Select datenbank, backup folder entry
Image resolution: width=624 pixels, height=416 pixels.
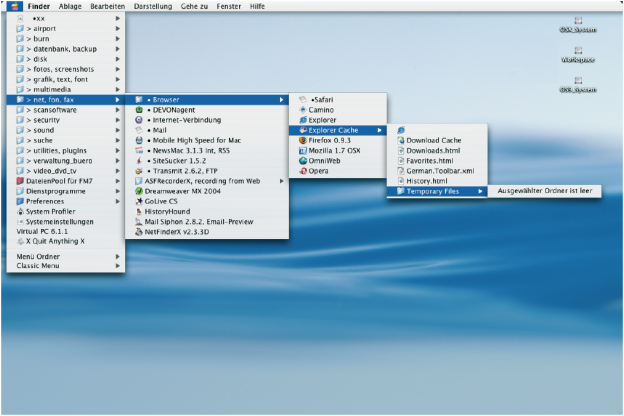66,49
